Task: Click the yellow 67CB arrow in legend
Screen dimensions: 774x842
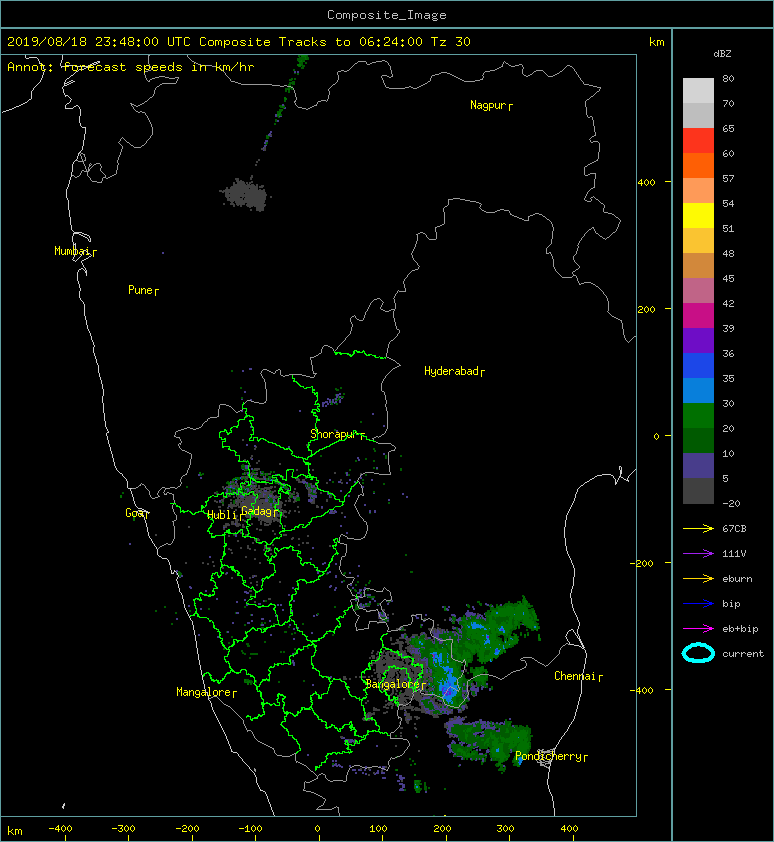Action: (698, 528)
